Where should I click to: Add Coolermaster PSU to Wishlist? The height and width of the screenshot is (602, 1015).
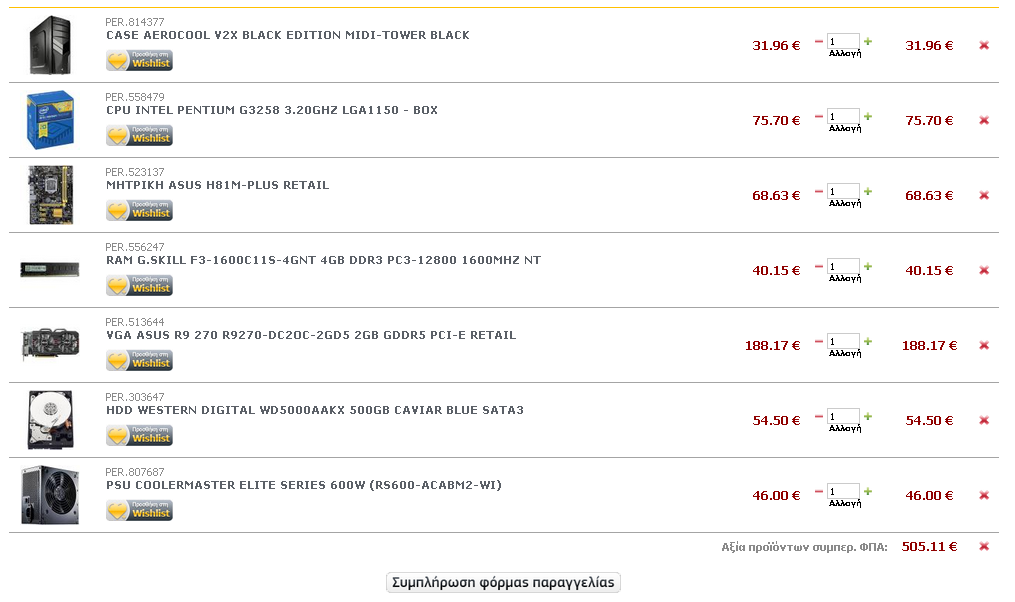tap(139, 511)
